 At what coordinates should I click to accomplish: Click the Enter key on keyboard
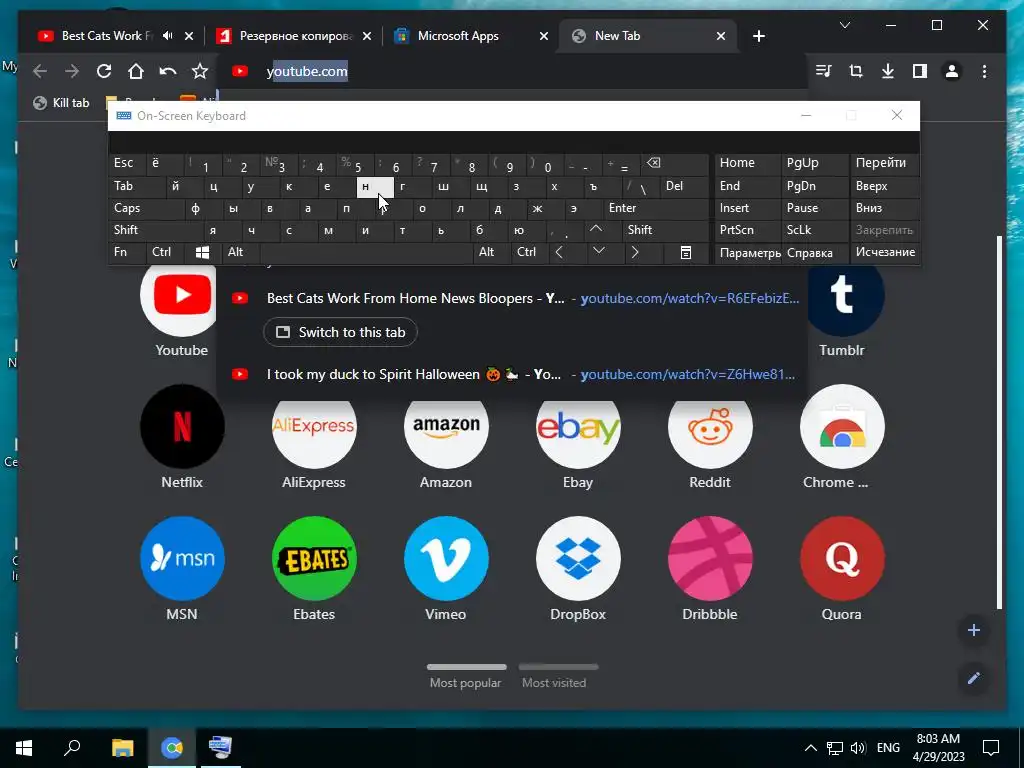point(655,208)
